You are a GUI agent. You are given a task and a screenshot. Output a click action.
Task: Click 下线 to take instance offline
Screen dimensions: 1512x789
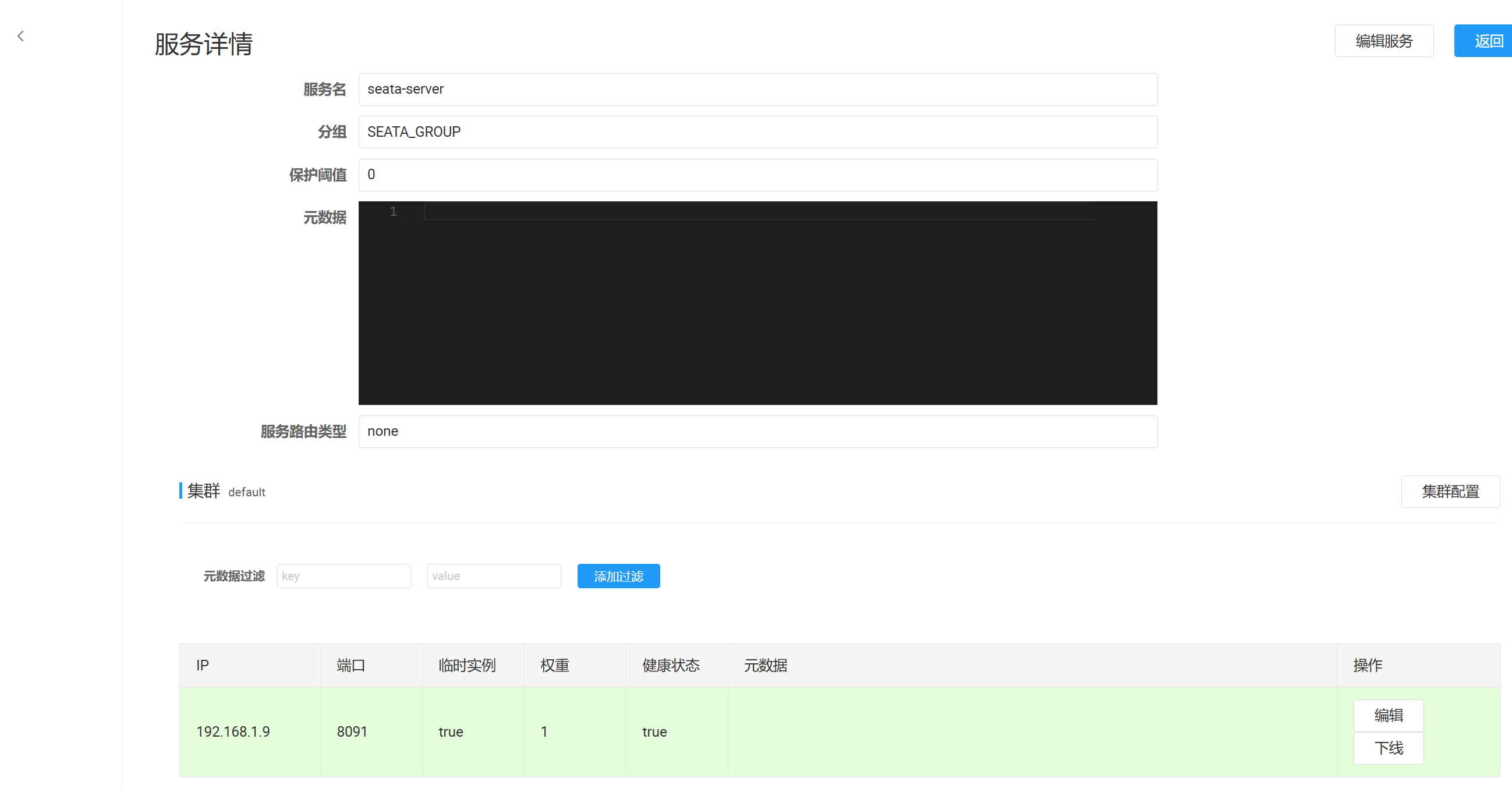pyautogui.click(x=1388, y=748)
